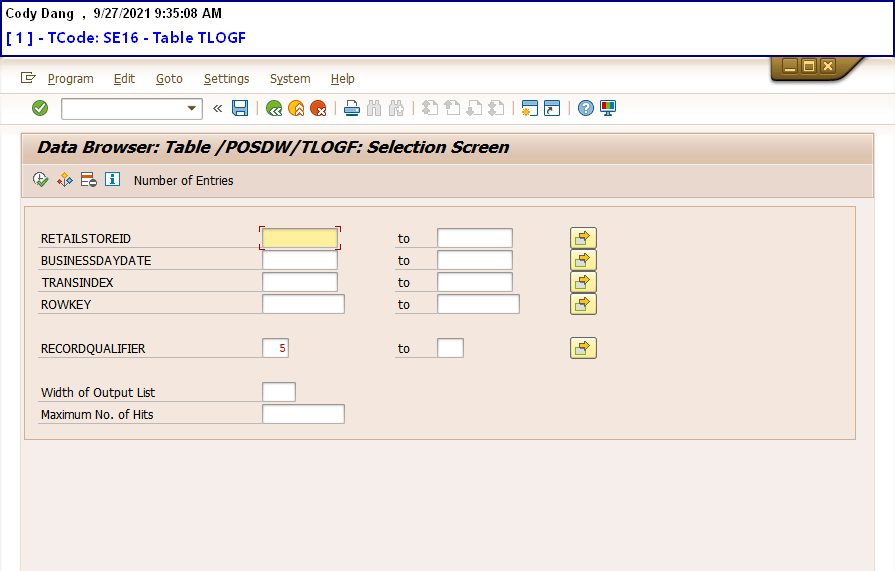This screenshot has height=571, width=895.
Task: Click the Execute clock icon
Action: coord(40,180)
